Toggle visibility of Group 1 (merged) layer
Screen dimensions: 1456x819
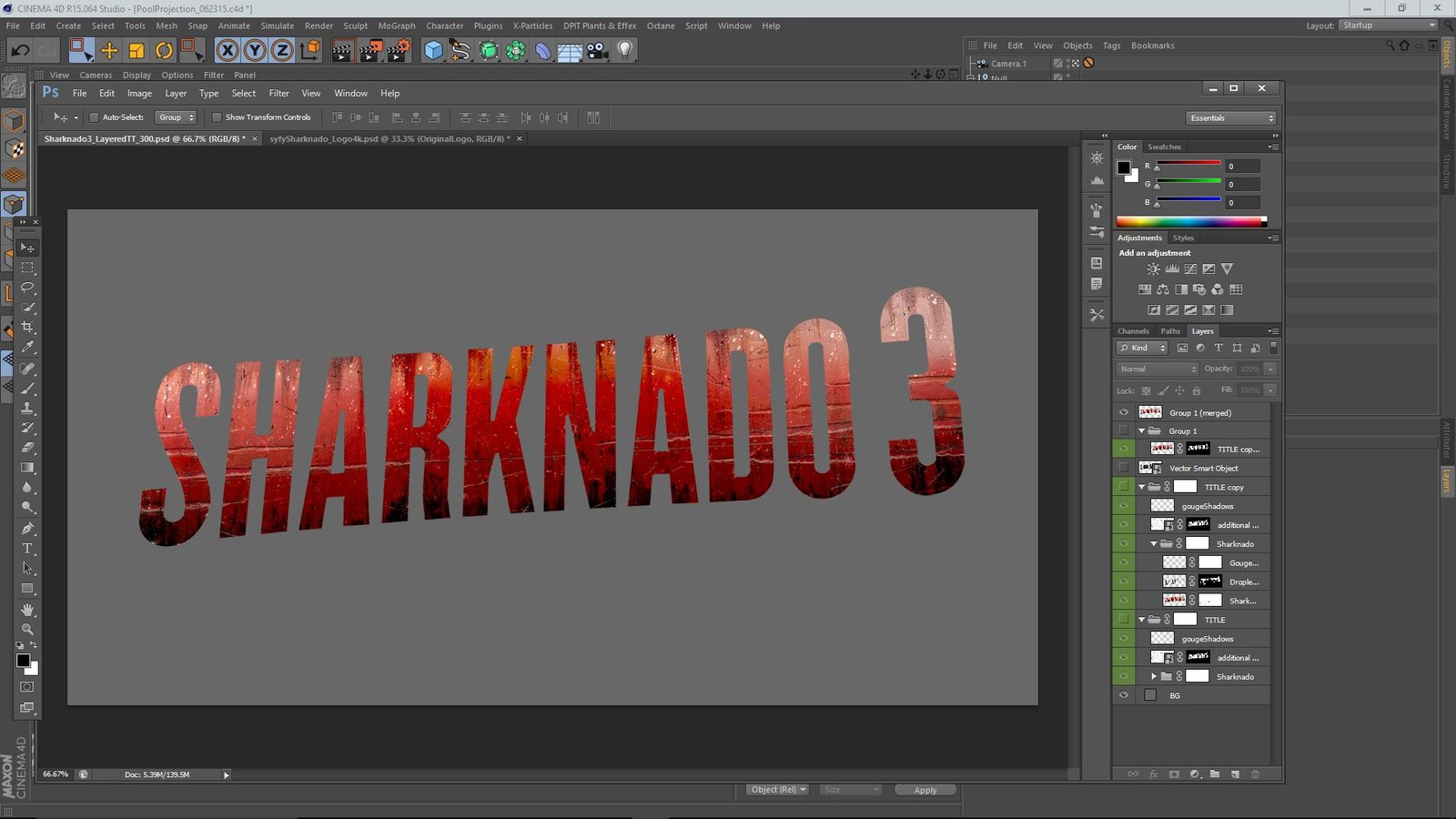(1124, 412)
